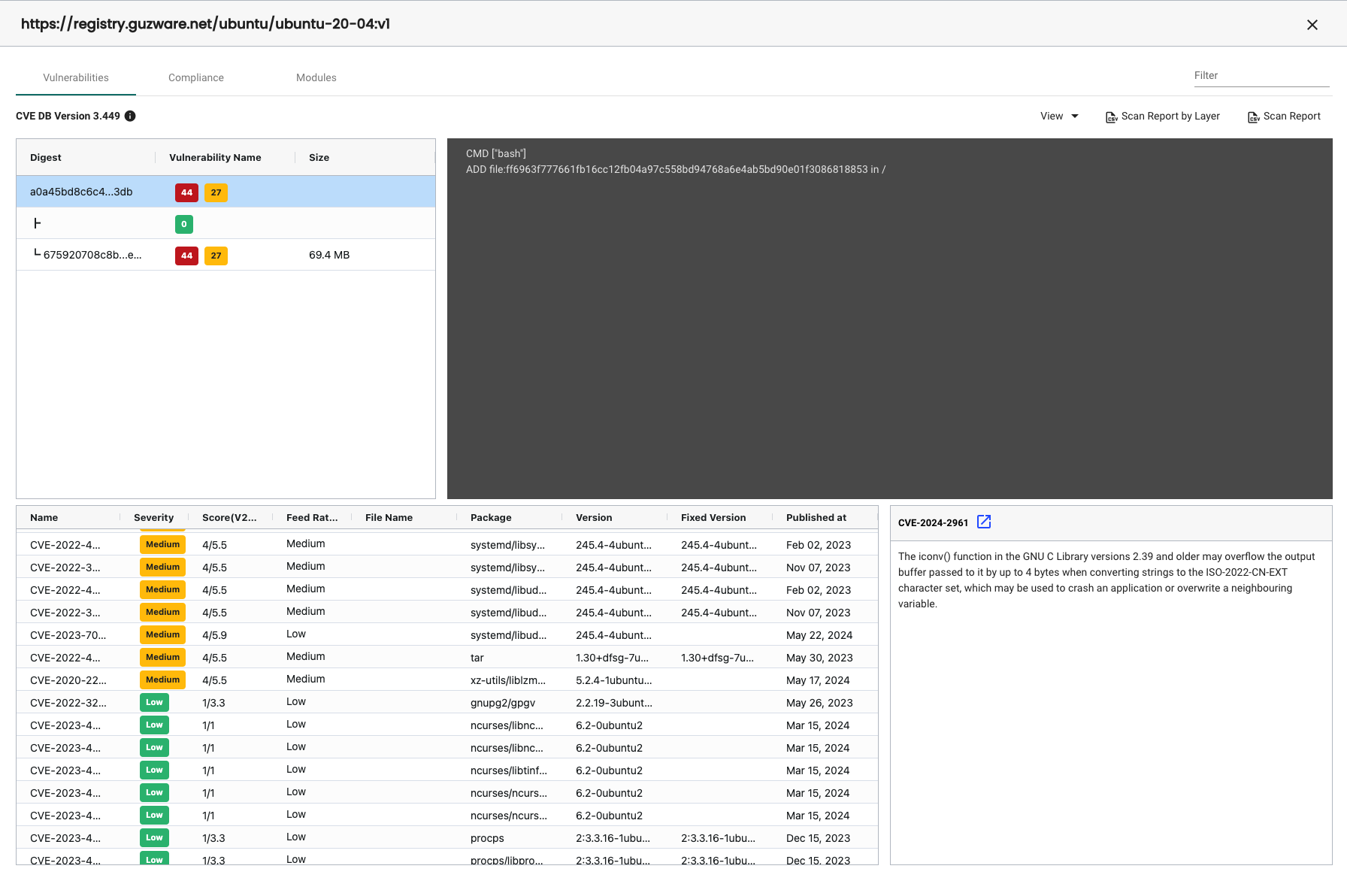This screenshot has height=896, width=1347.
Task: Click the Scan Report CSV icon
Action: pyautogui.click(x=1253, y=117)
